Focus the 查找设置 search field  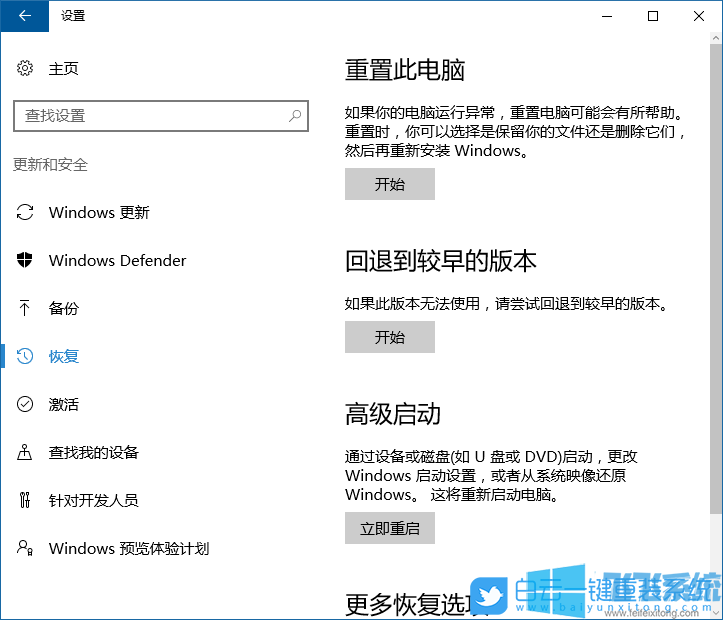coord(150,116)
